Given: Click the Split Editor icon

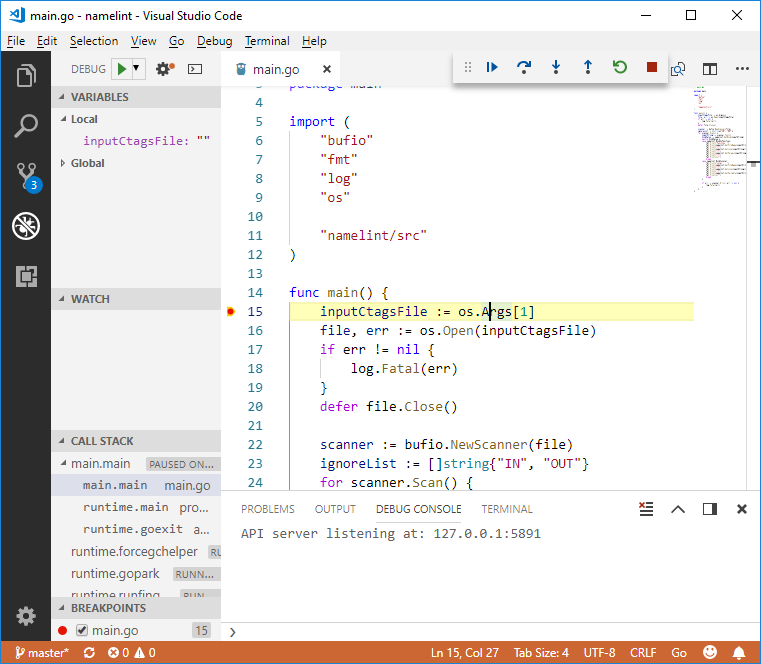Looking at the screenshot, I should (x=710, y=69).
